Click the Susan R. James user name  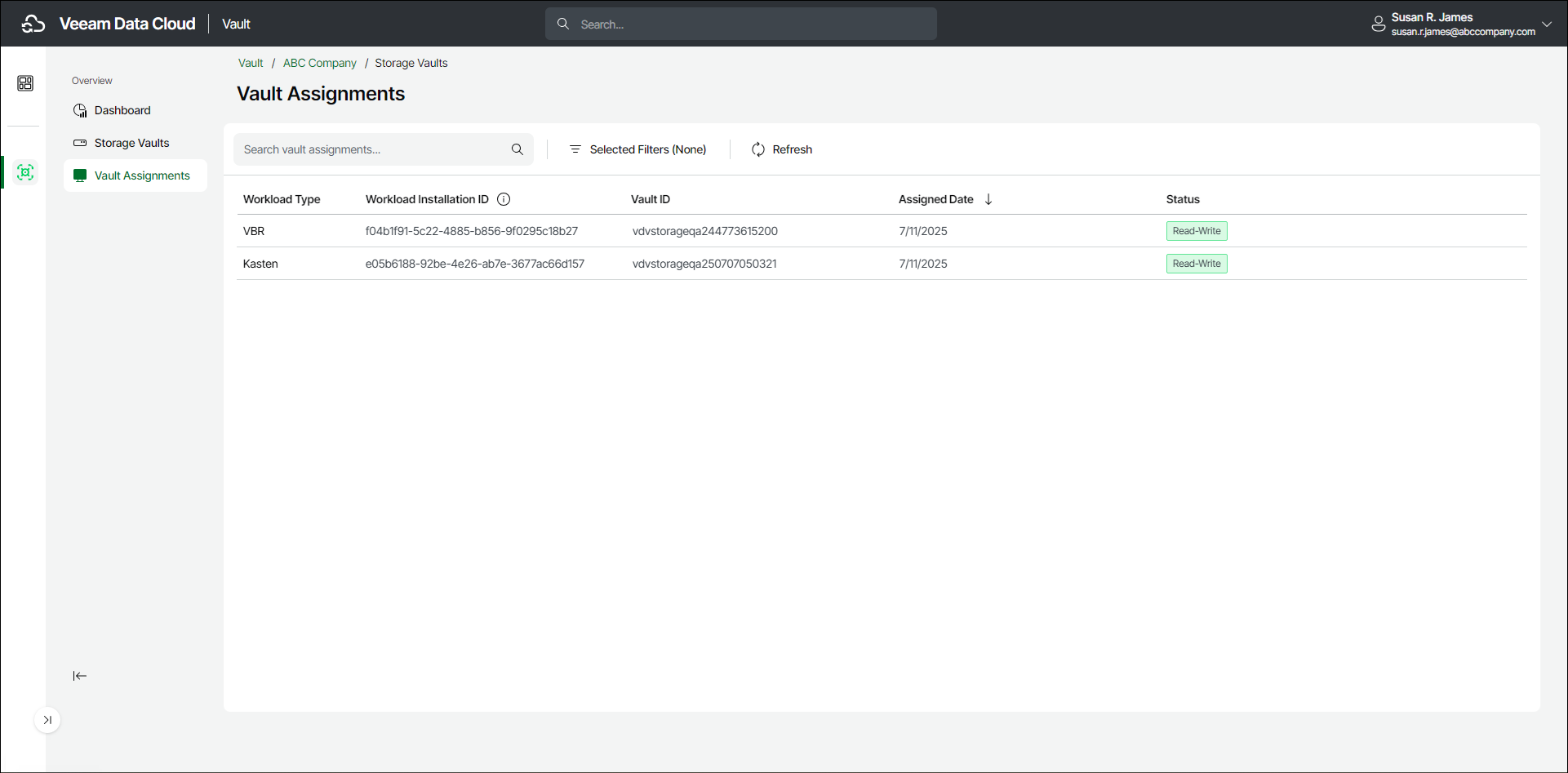[x=1432, y=17]
